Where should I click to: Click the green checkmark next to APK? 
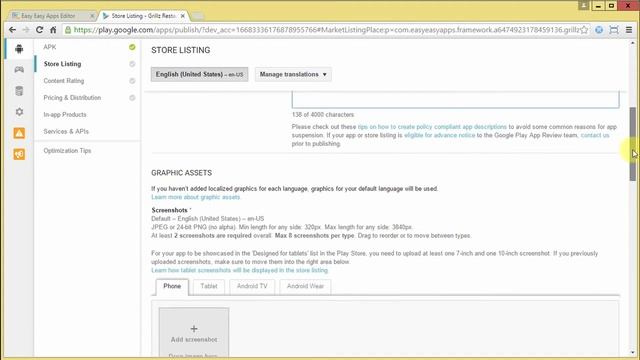(x=132, y=47)
